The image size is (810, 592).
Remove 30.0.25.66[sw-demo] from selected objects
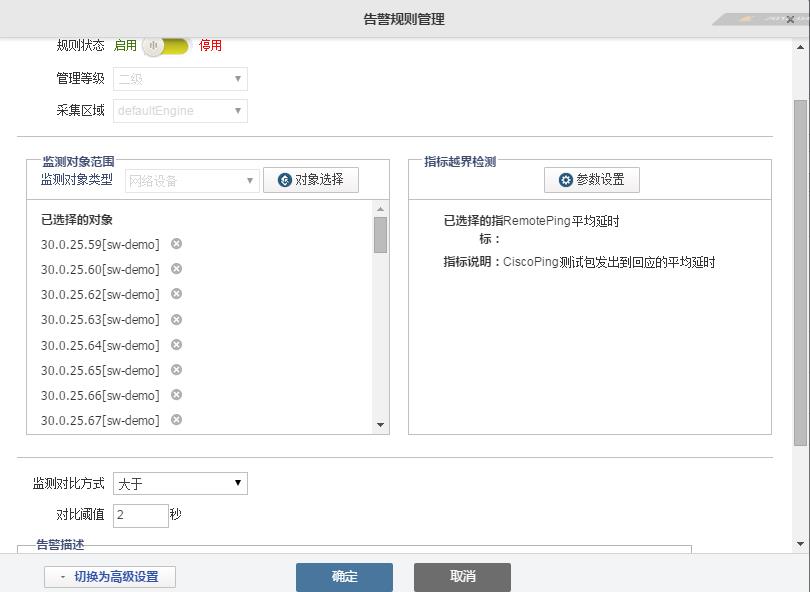click(x=176, y=395)
